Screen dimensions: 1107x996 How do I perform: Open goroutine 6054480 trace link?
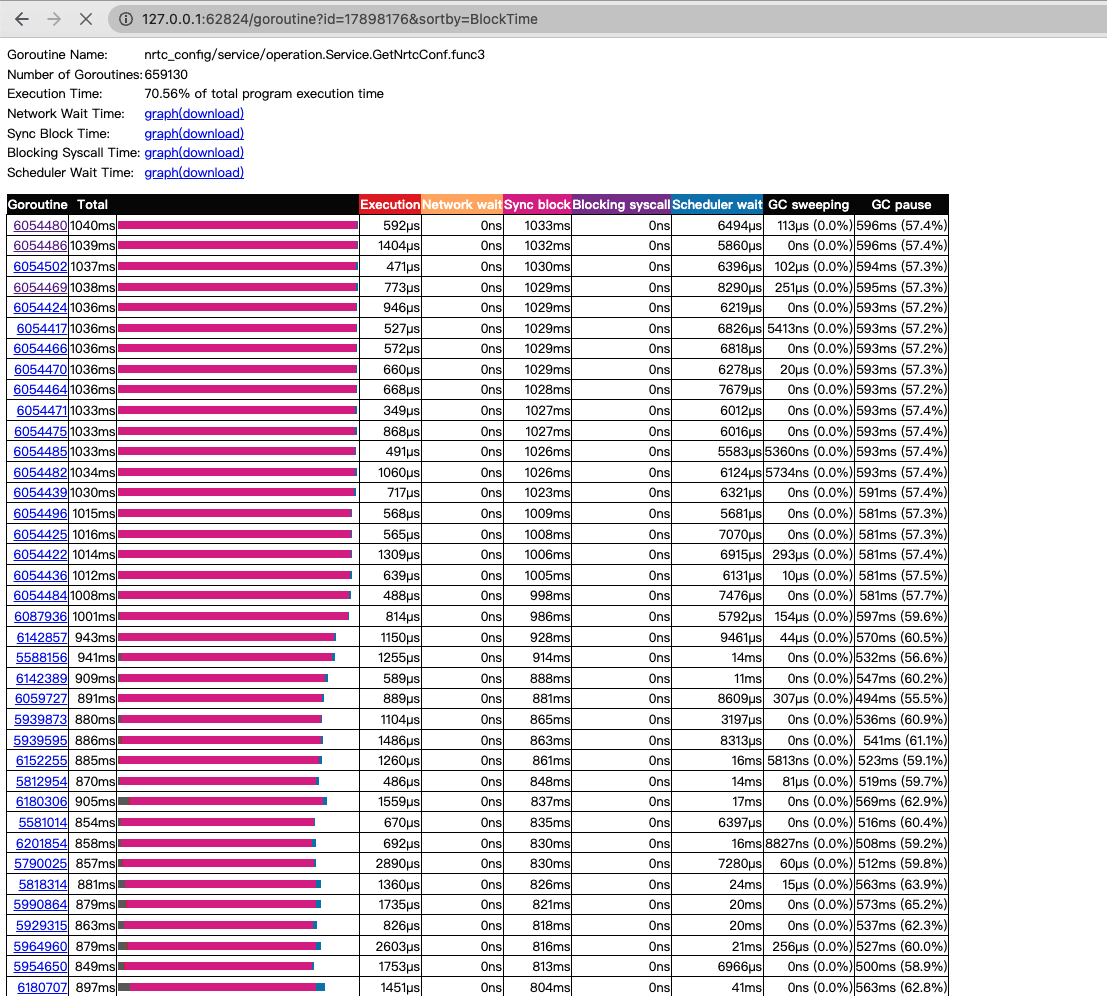pos(40,226)
